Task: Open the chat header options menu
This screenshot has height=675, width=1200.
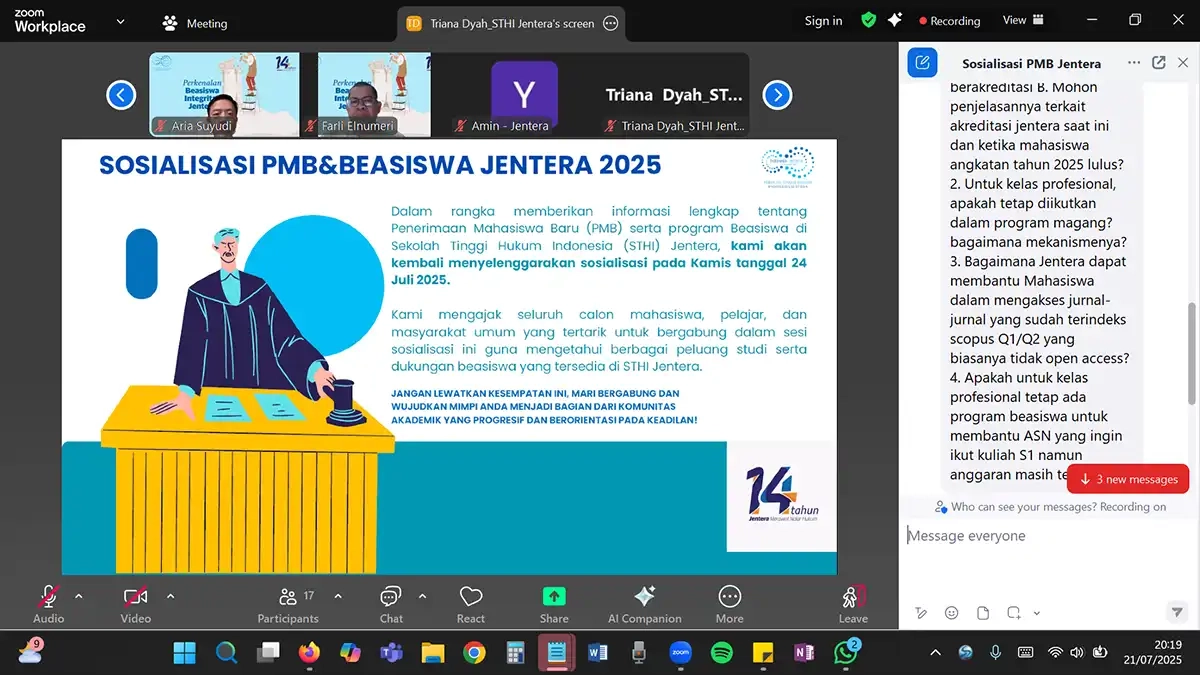Action: coord(1134,62)
